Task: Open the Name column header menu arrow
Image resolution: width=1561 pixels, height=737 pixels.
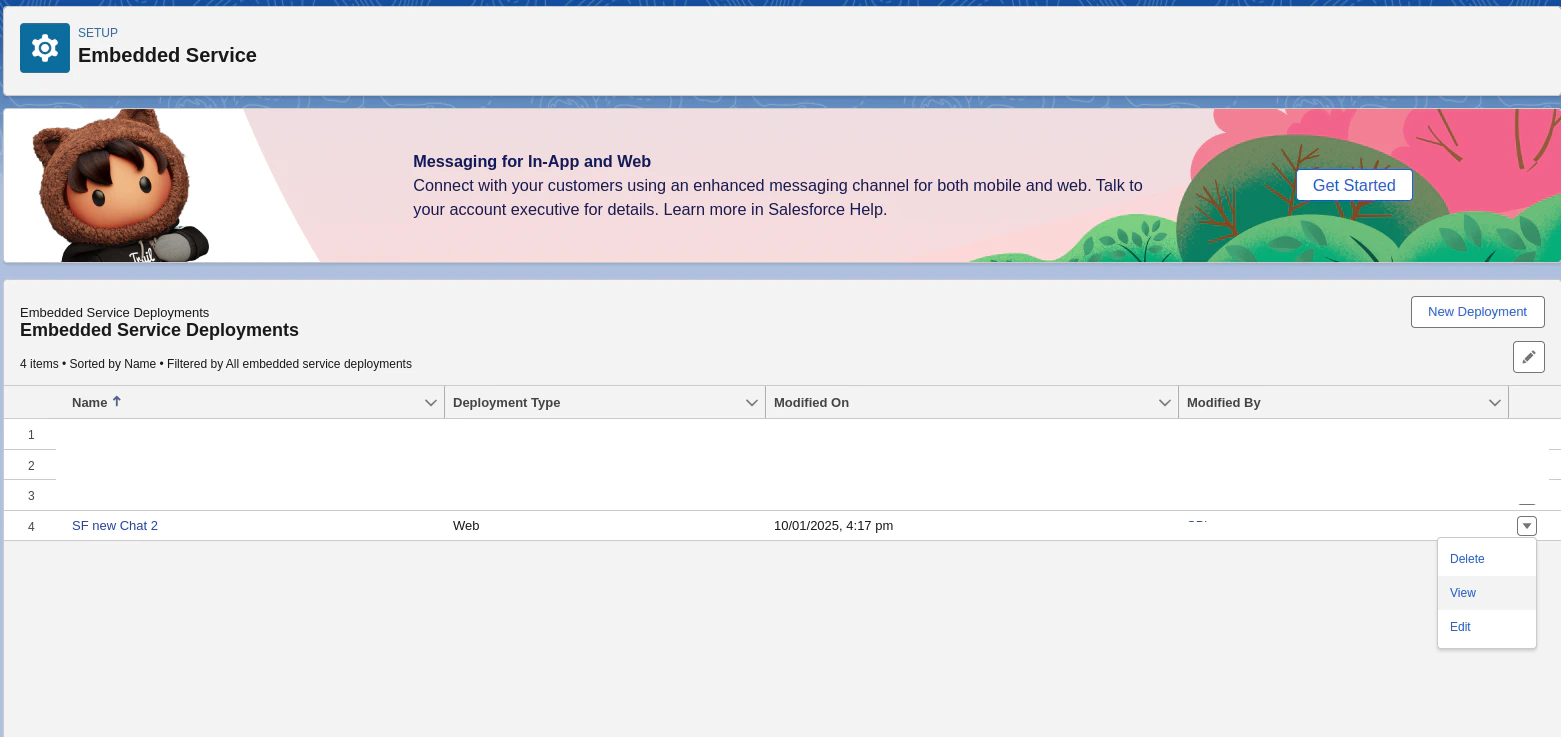Action: [x=431, y=402]
